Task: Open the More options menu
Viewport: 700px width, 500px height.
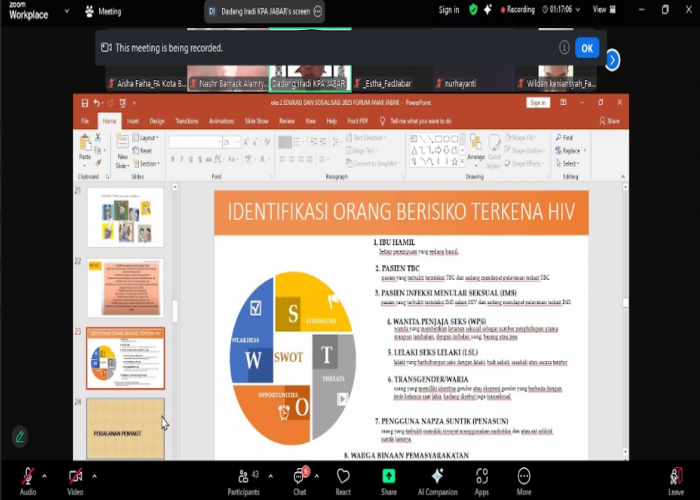Action: point(524,478)
